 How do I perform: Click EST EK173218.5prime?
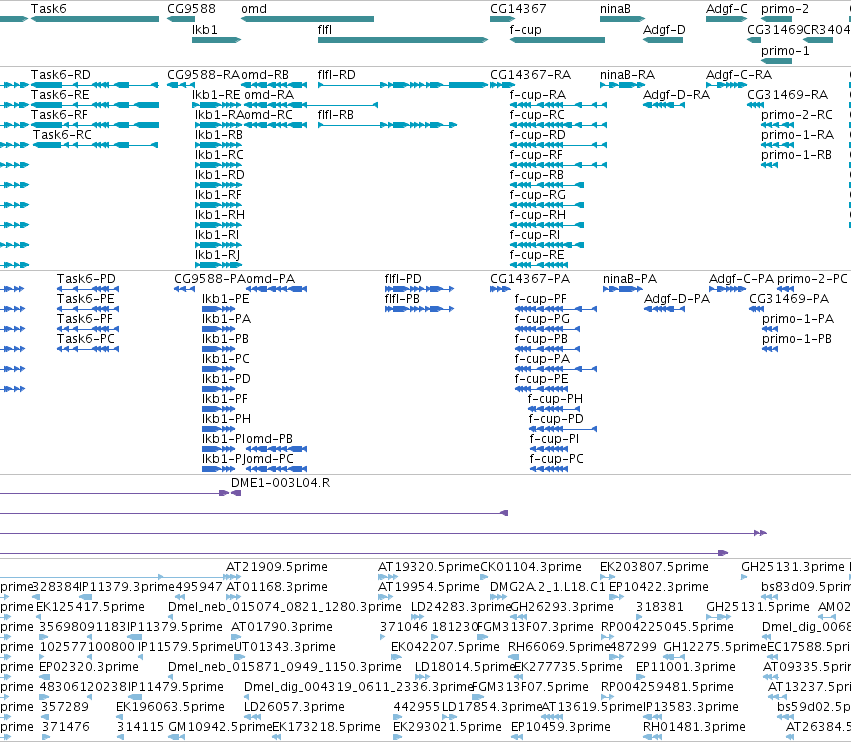point(276,737)
